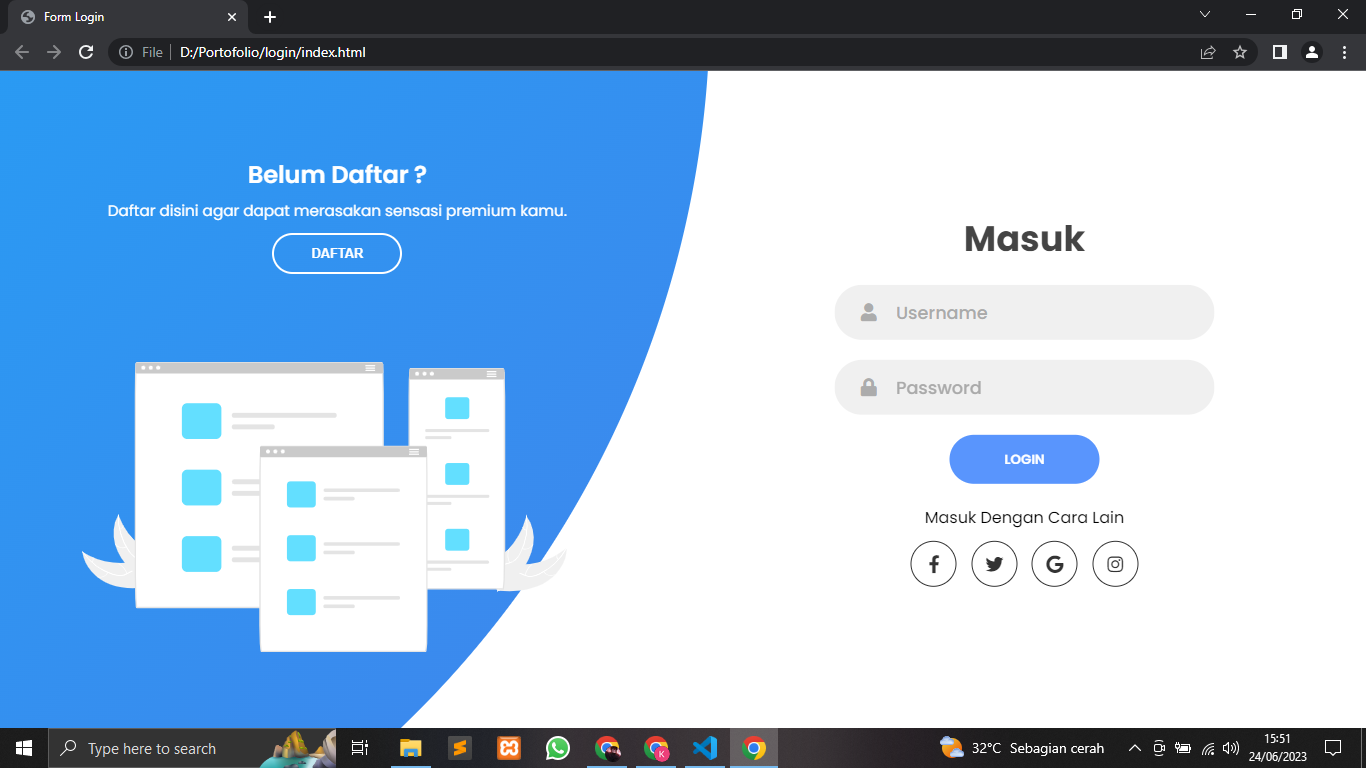Screen dimensions: 1366x768
Task: Open a new browser tab
Action: click(x=270, y=17)
